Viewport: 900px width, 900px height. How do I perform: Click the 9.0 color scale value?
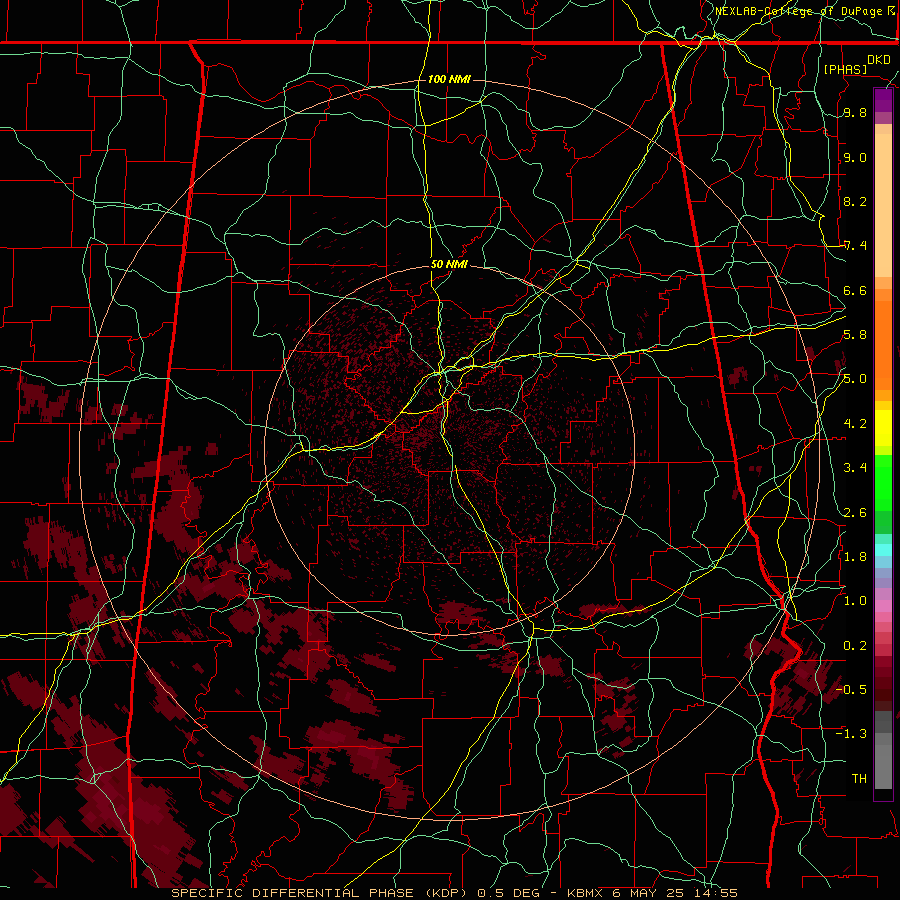pos(855,157)
